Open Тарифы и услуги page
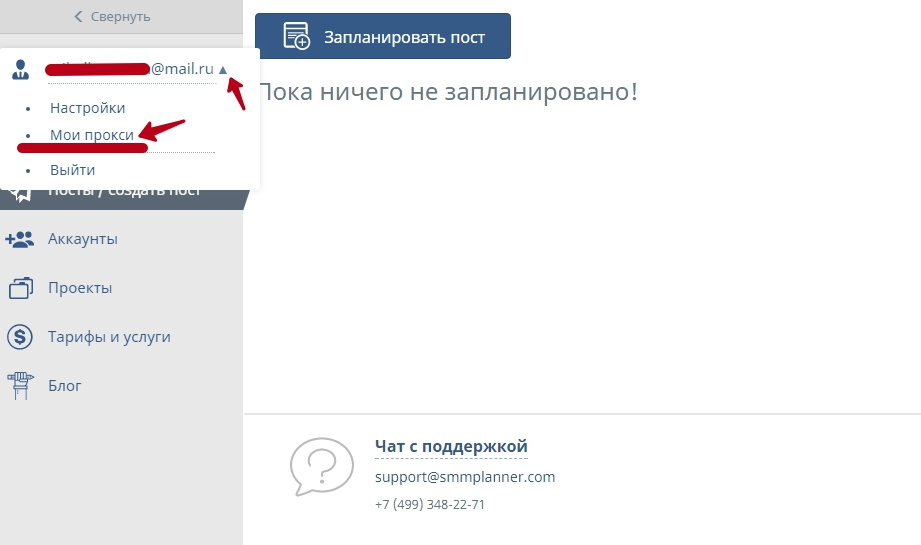Image resolution: width=921 pixels, height=545 pixels. 108,337
